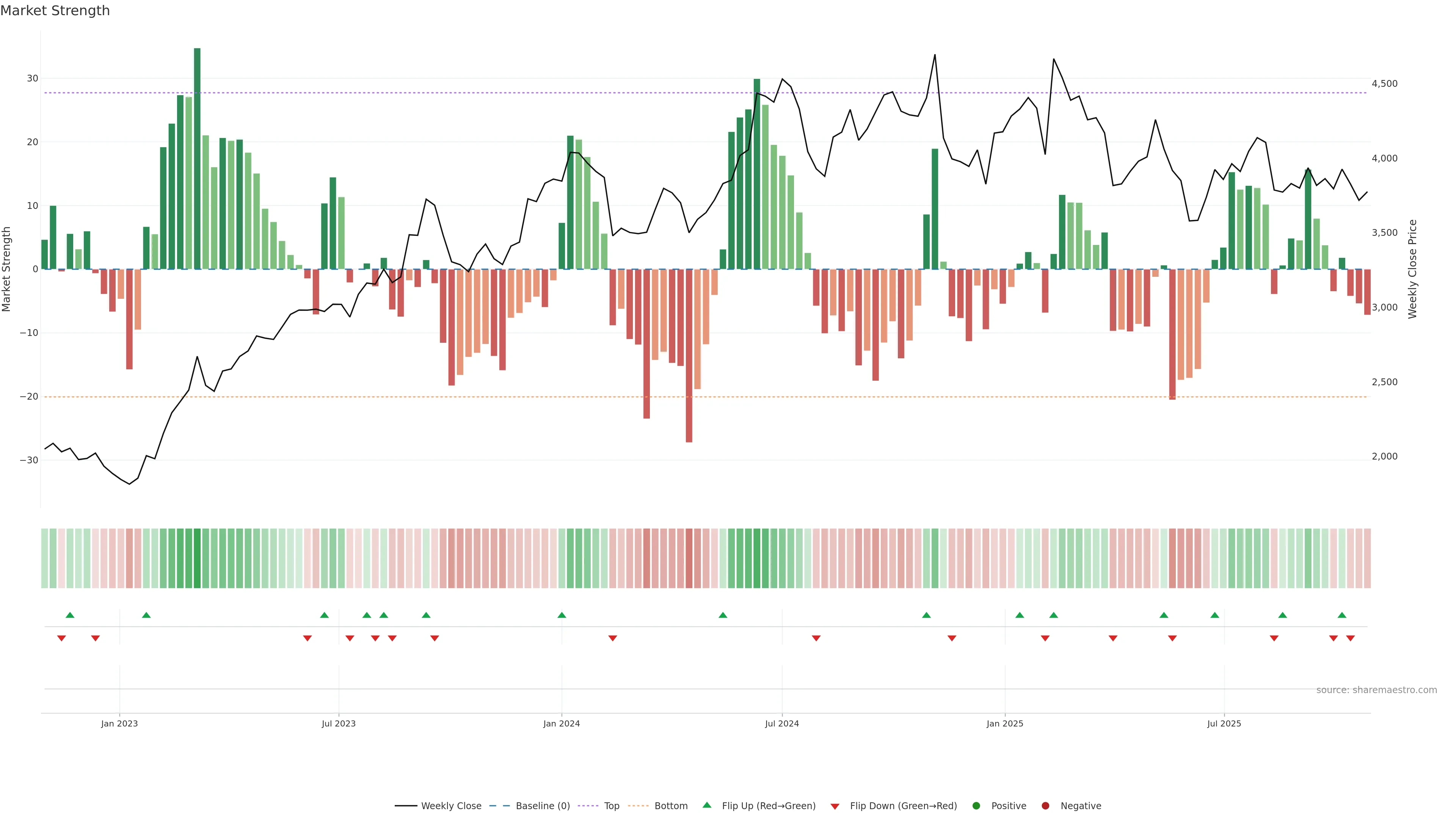
Task: Click flip-up marker at Jan 2024
Action: [x=562, y=615]
